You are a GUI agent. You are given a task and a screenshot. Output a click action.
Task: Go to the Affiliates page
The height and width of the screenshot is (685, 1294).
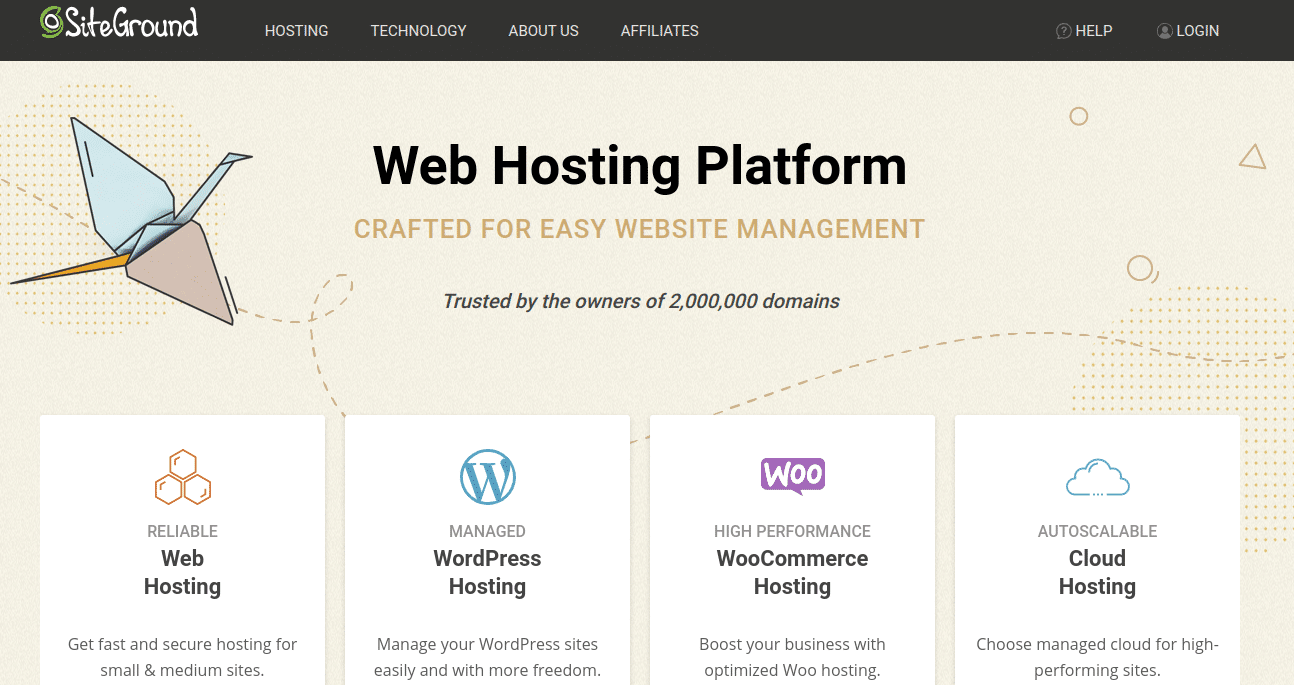click(659, 31)
